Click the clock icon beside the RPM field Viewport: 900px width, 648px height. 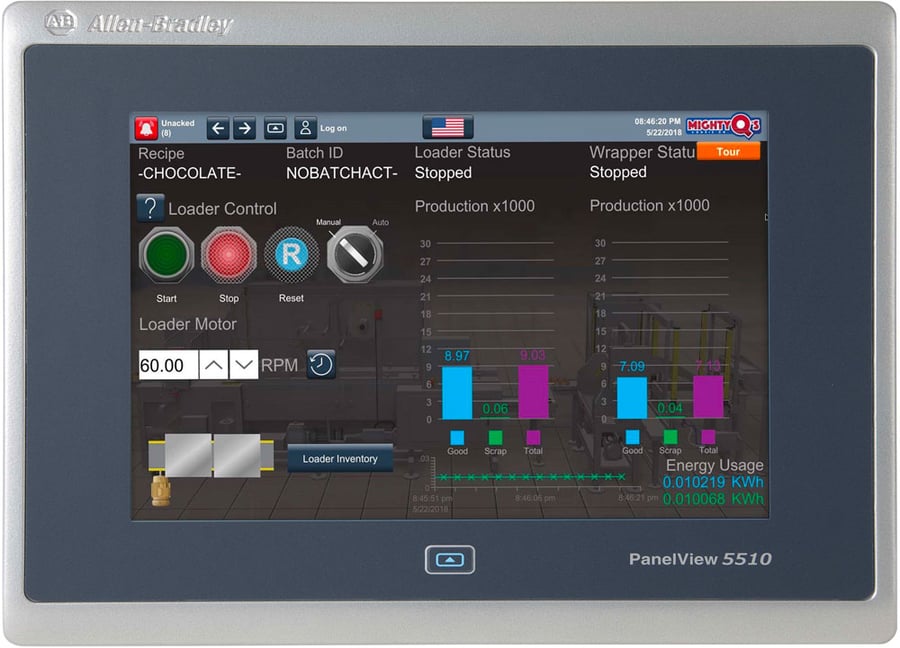[x=320, y=366]
